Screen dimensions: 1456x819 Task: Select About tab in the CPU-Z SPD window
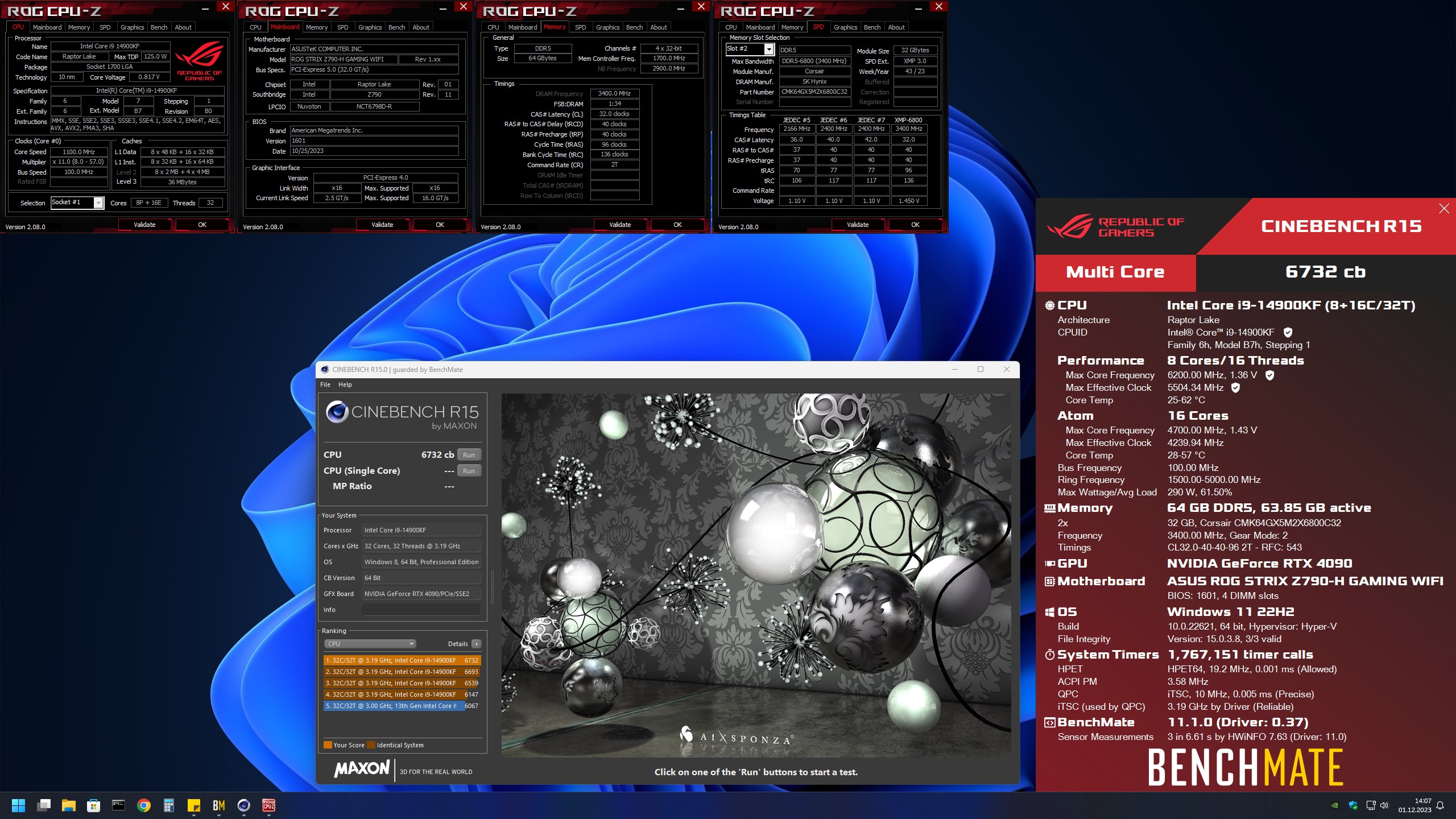896,27
